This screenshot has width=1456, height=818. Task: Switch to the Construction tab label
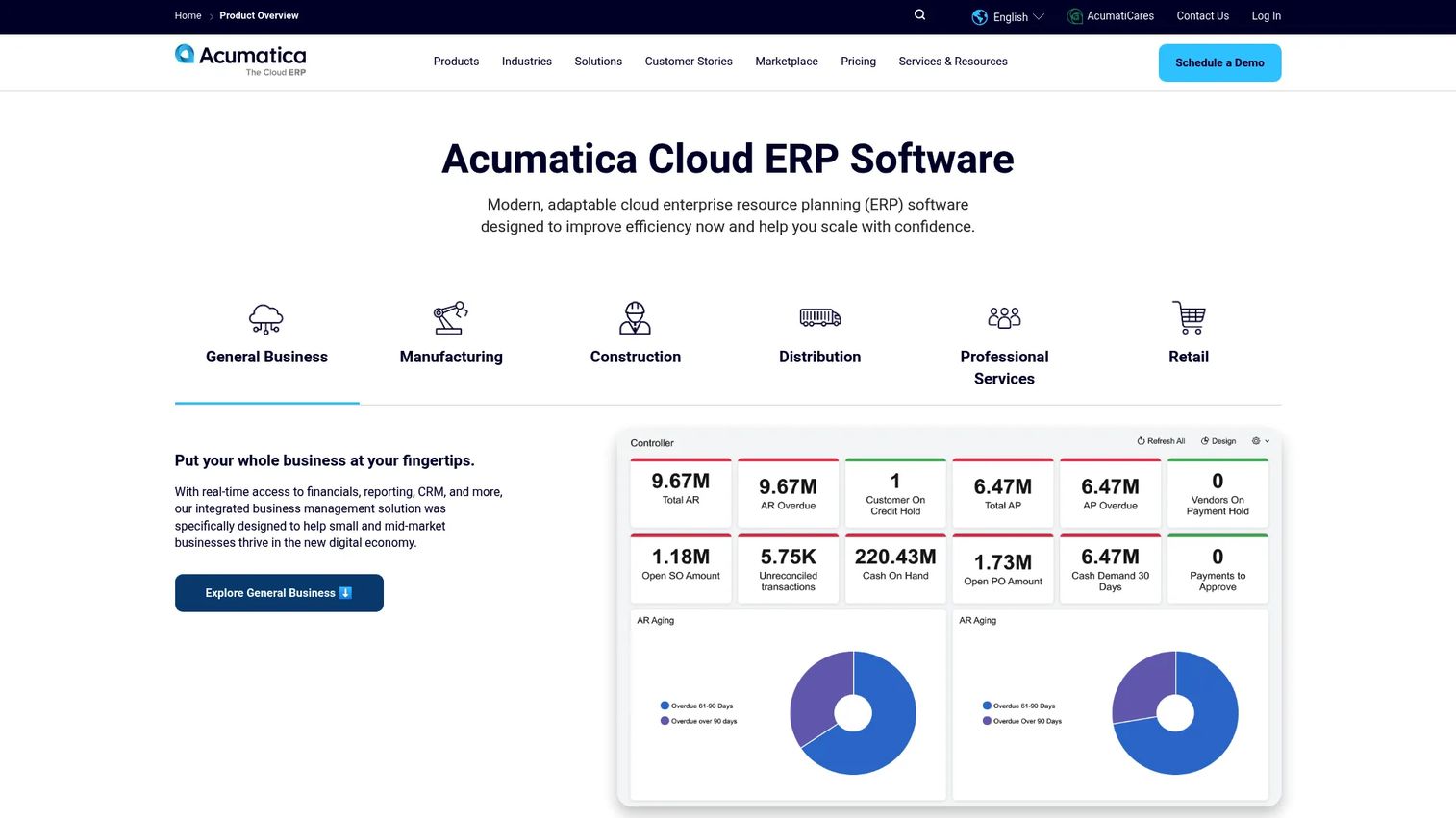click(636, 357)
